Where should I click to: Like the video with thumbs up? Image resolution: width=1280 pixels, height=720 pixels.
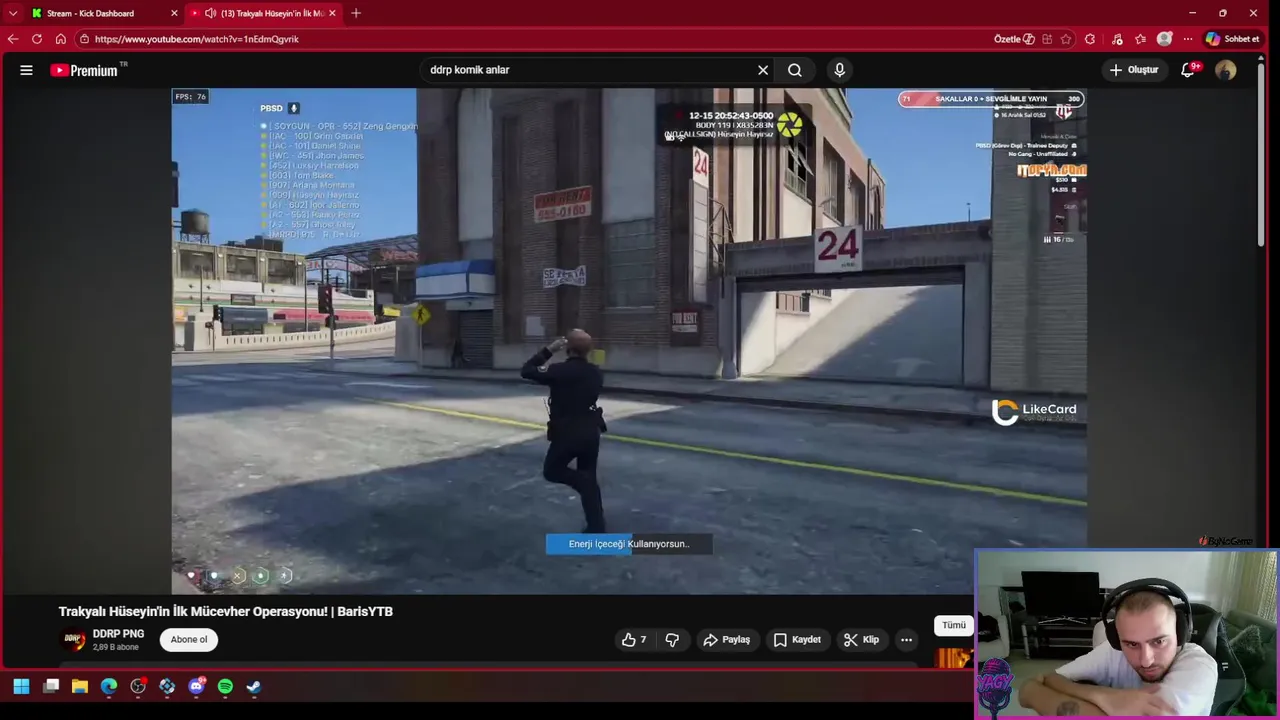click(634, 640)
